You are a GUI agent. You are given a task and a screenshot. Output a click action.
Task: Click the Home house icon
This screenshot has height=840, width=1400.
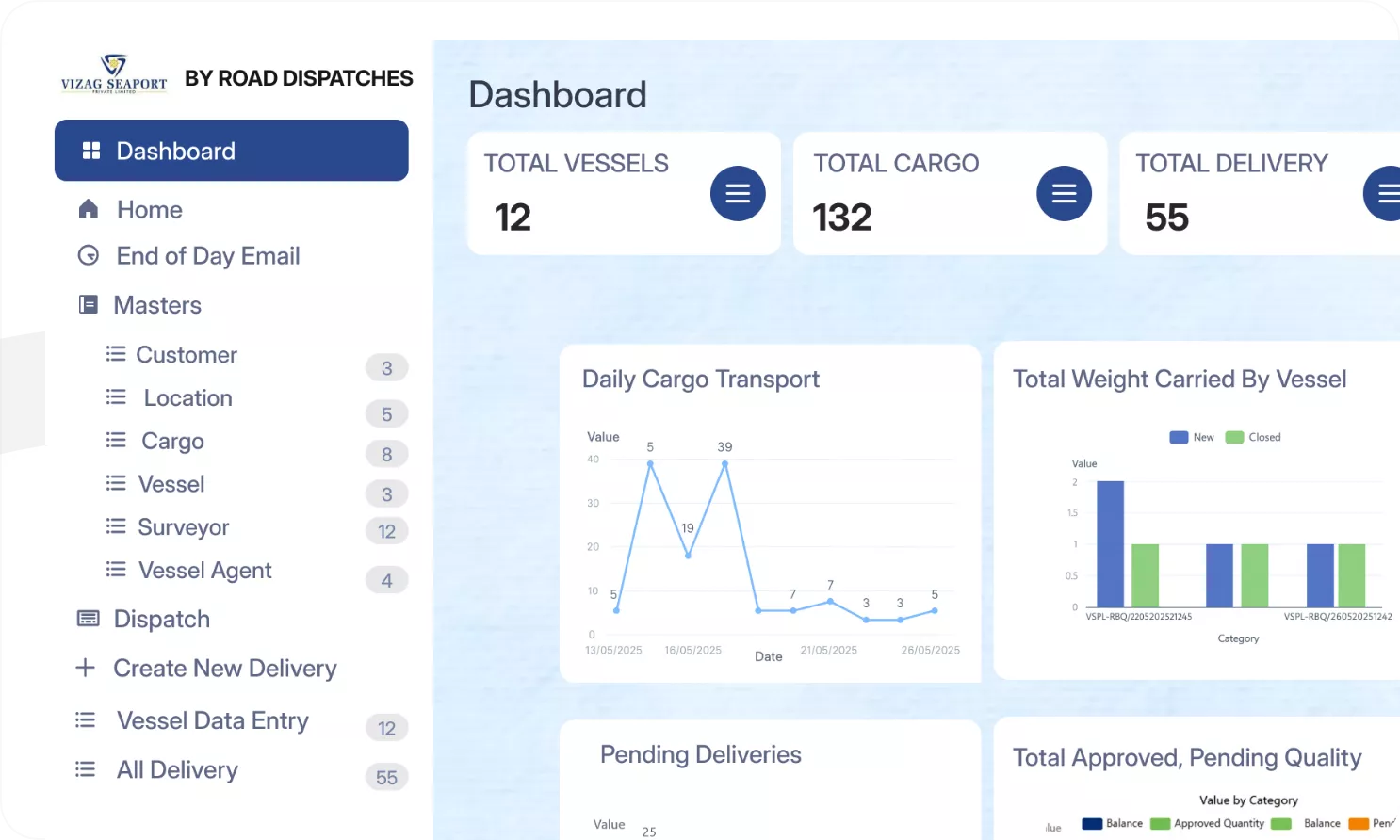pos(89,209)
